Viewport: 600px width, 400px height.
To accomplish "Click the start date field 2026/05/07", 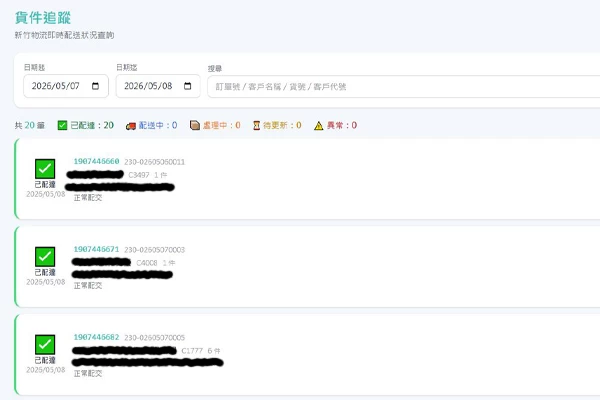I will [66, 86].
